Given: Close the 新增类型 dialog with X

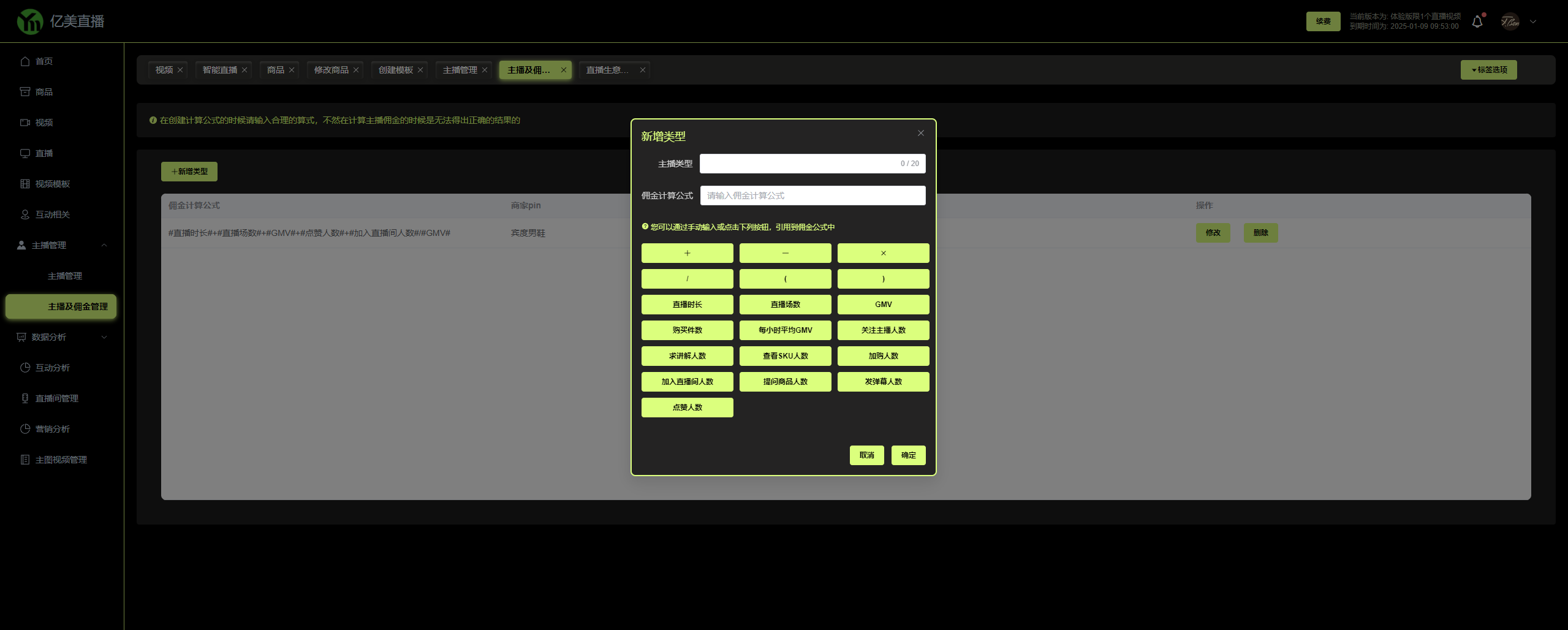Looking at the screenshot, I should [x=920, y=133].
